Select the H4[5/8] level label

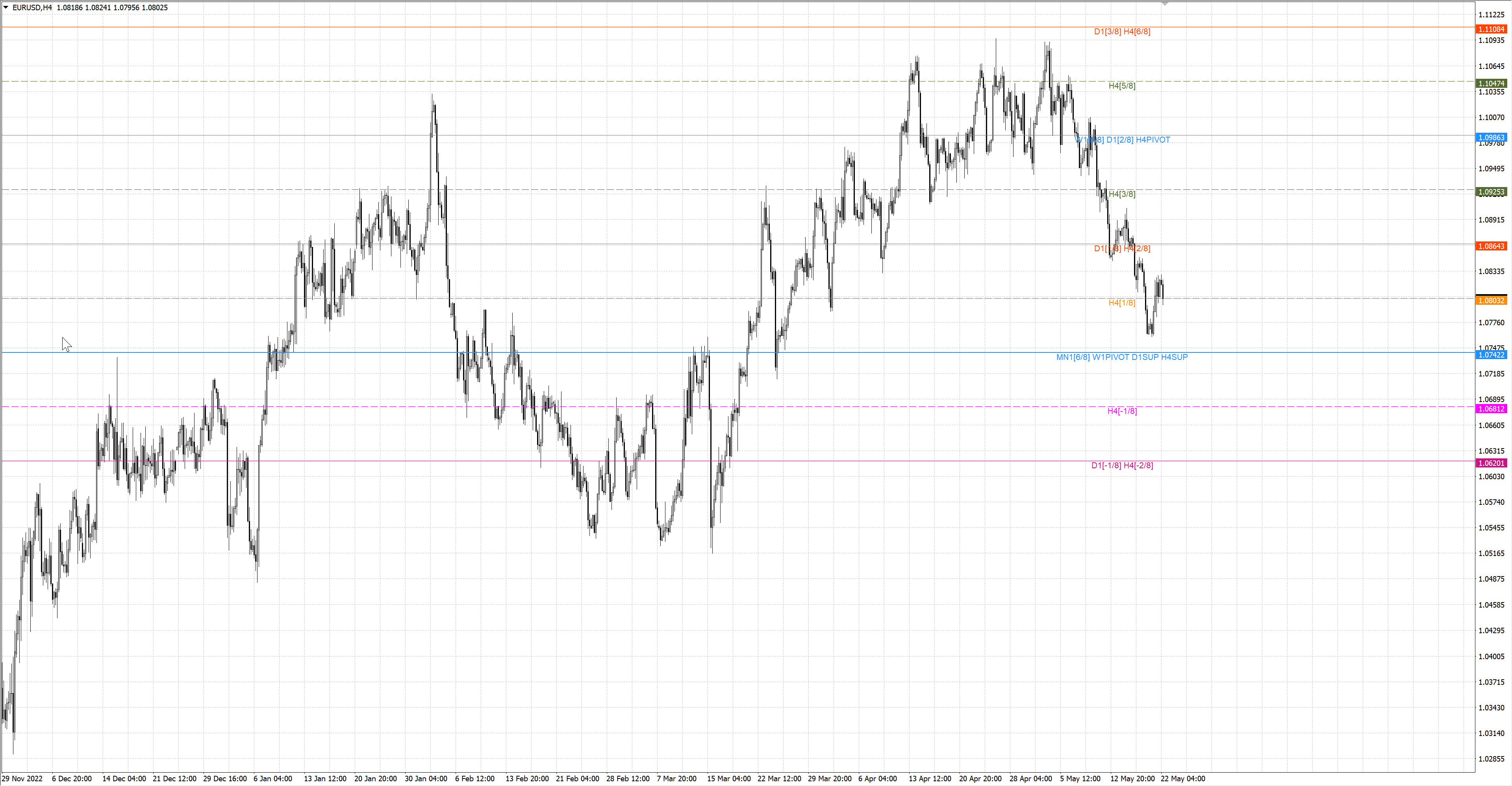click(1122, 86)
